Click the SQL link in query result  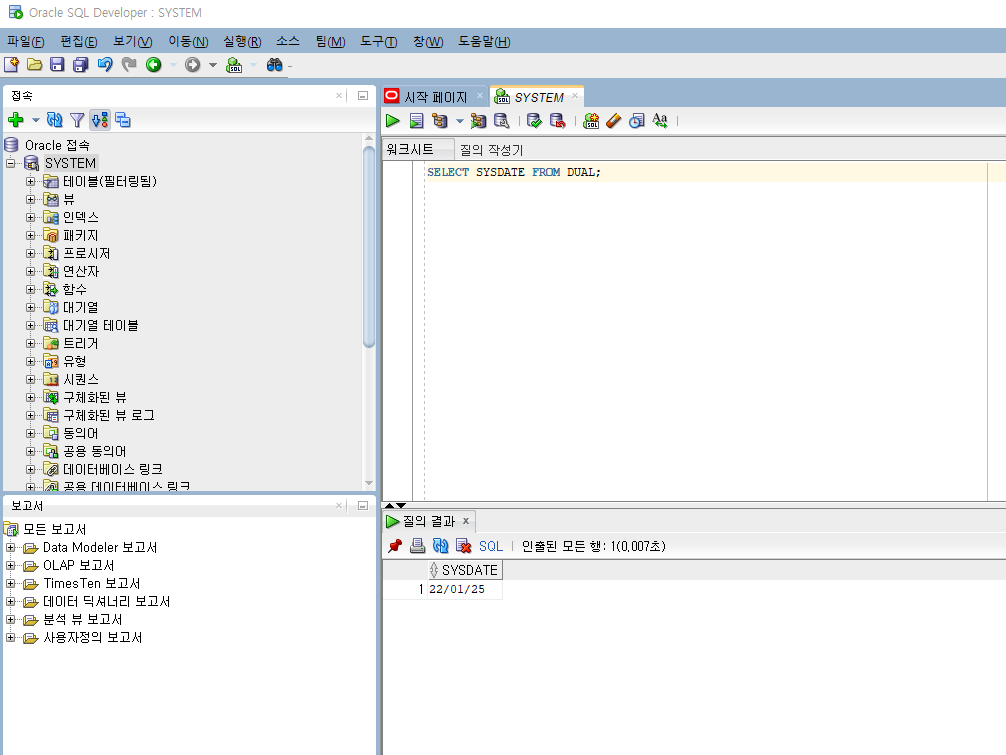[x=491, y=546]
